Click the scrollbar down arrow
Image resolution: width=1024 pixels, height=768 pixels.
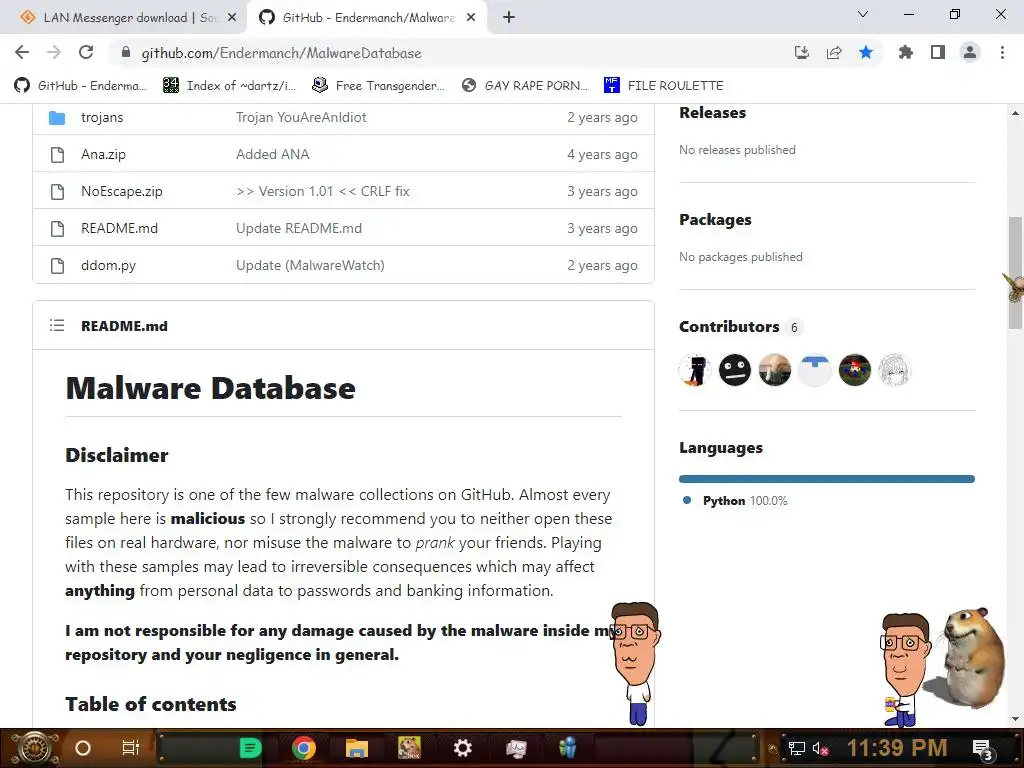1015,719
